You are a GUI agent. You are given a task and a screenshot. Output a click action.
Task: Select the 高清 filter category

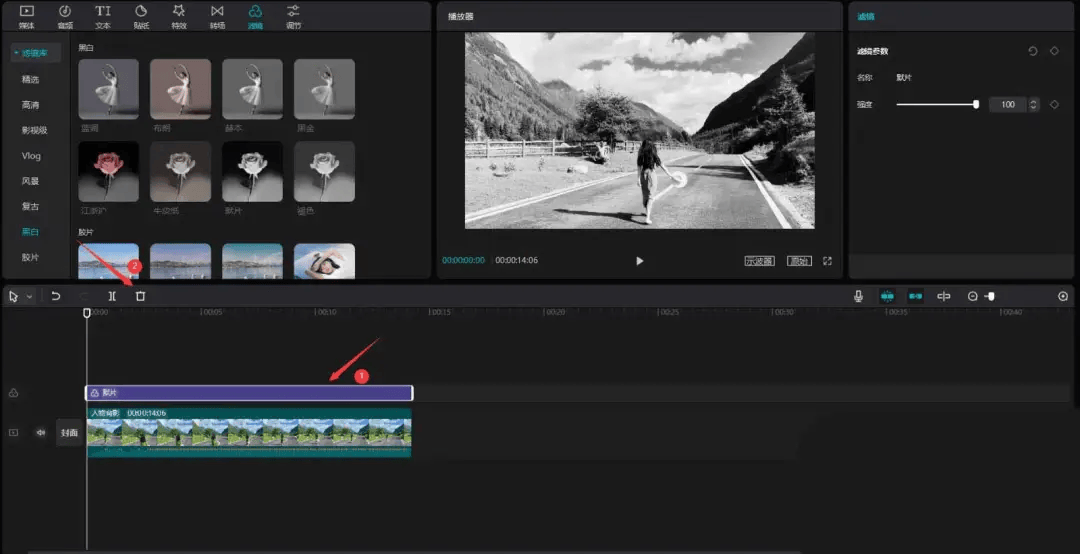click(x=30, y=105)
